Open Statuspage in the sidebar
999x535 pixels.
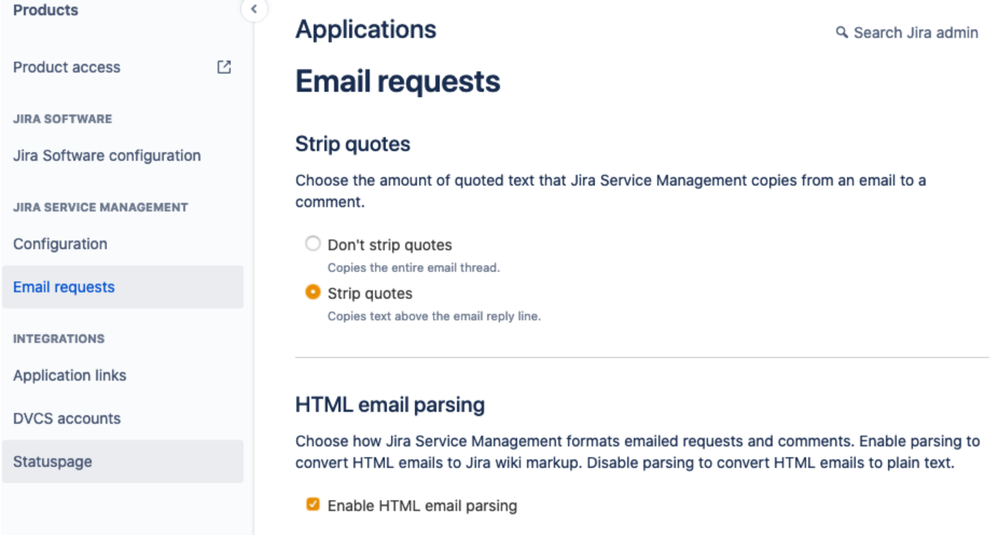click(x=122, y=462)
